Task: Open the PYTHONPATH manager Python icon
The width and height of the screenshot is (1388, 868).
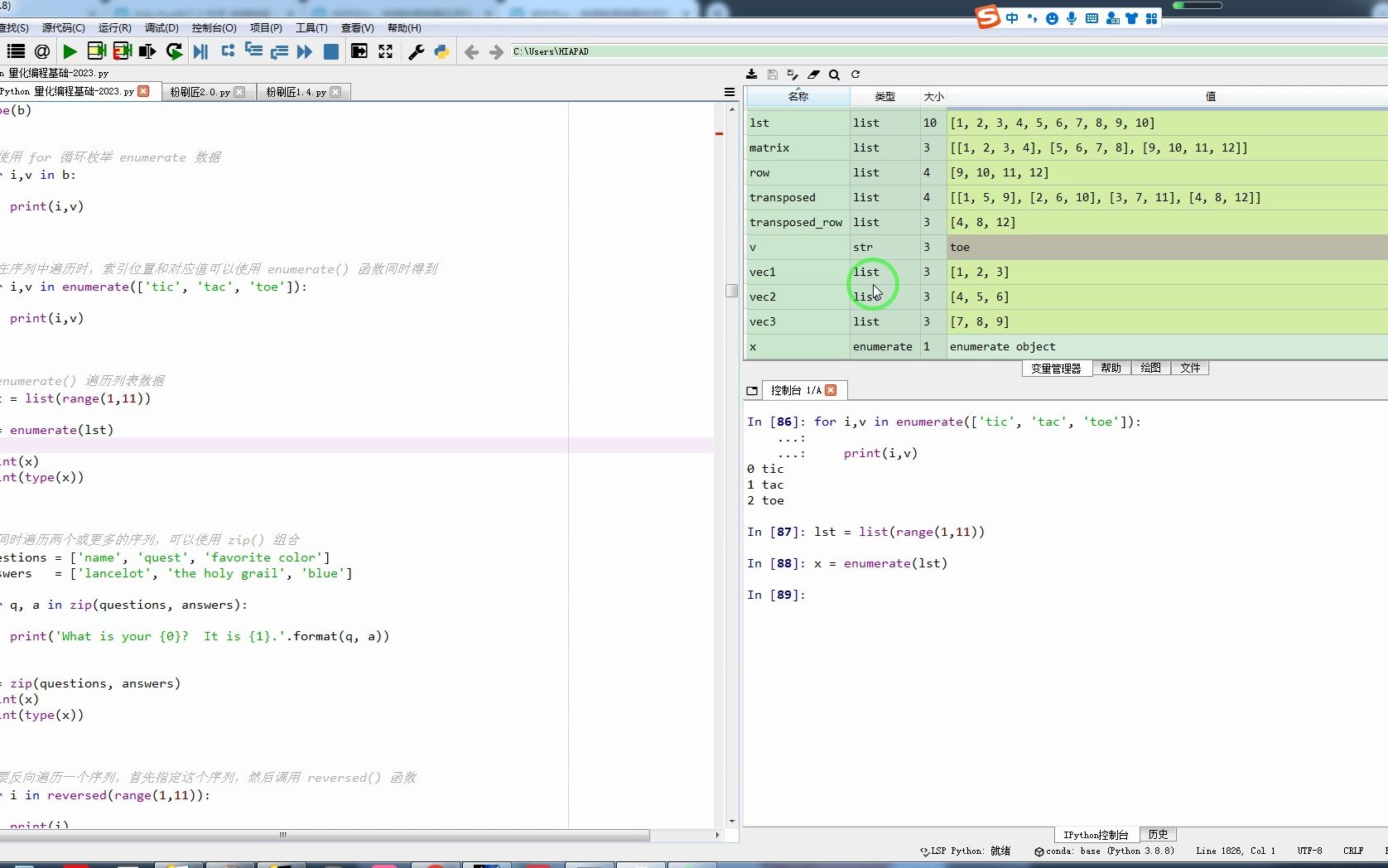Action: (441, 51)
